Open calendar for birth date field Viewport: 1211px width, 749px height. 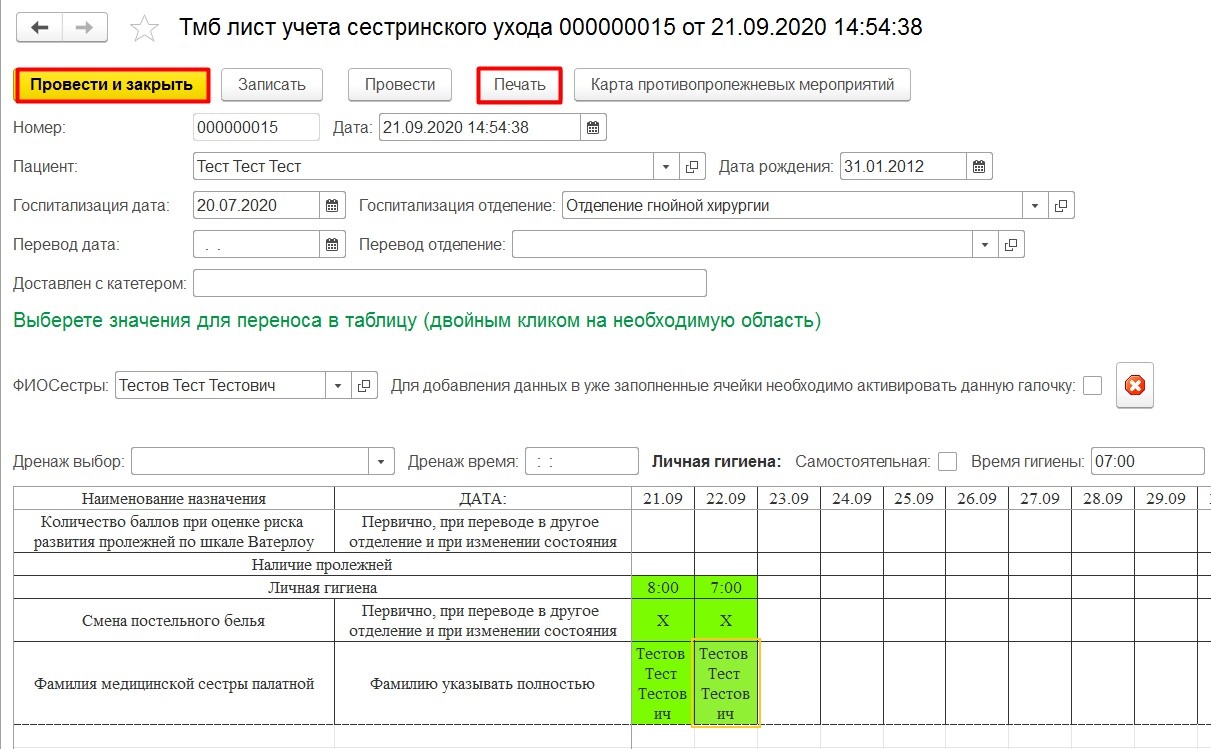(980, 166)
